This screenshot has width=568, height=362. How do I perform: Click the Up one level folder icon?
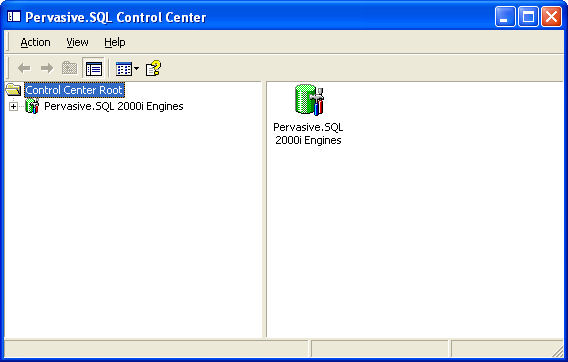[x=70, y=68]
